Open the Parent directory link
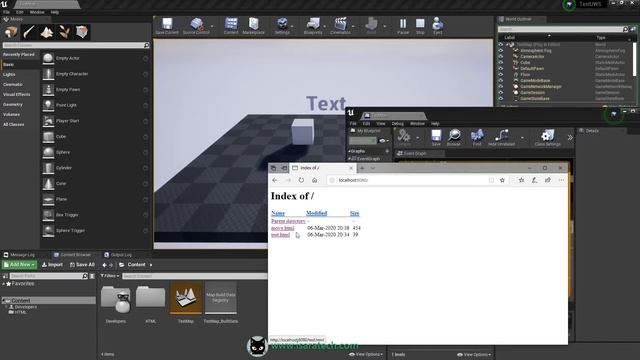This screenshot has height=360, width=640. [288, 221]
